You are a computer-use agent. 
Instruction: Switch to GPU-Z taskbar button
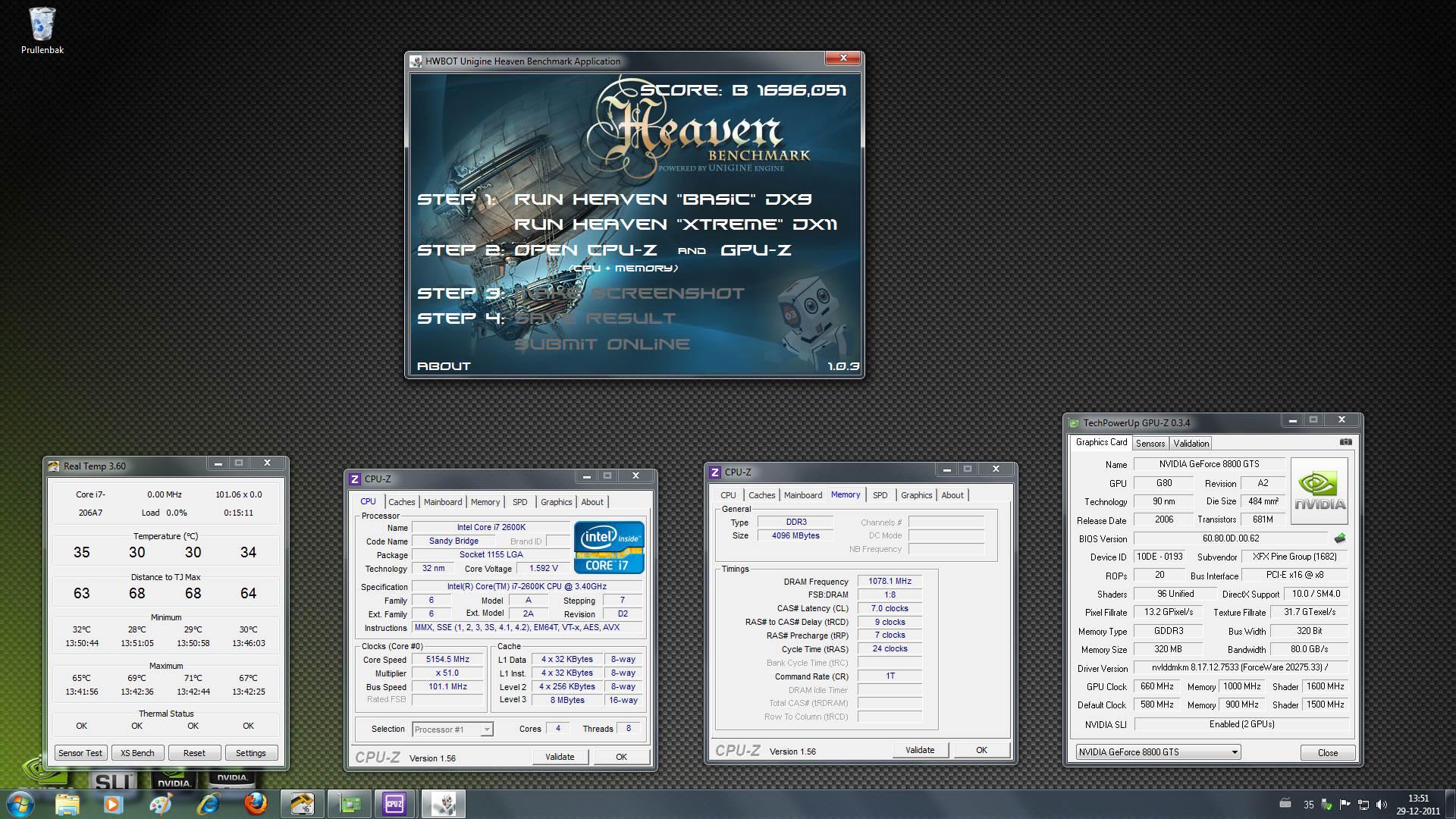349,804
